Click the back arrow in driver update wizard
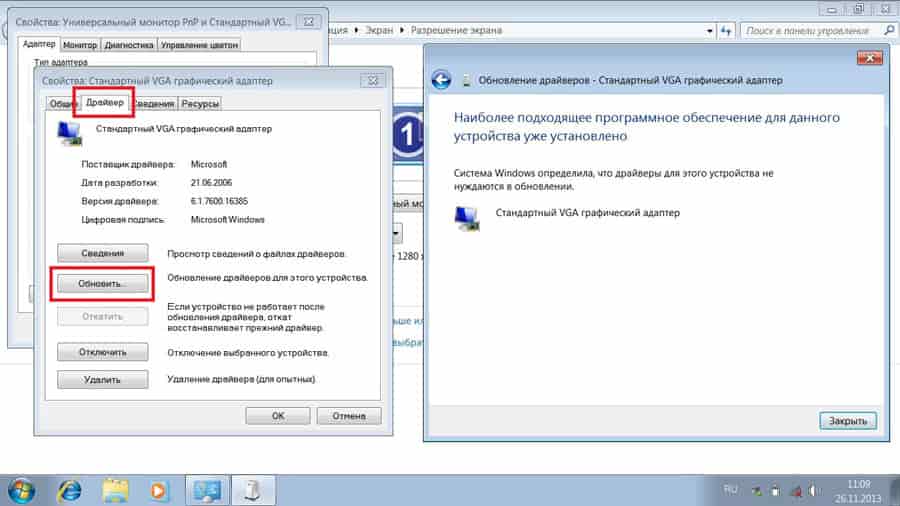The height and width of the screenshot is (506, 900). pos(441,80)
